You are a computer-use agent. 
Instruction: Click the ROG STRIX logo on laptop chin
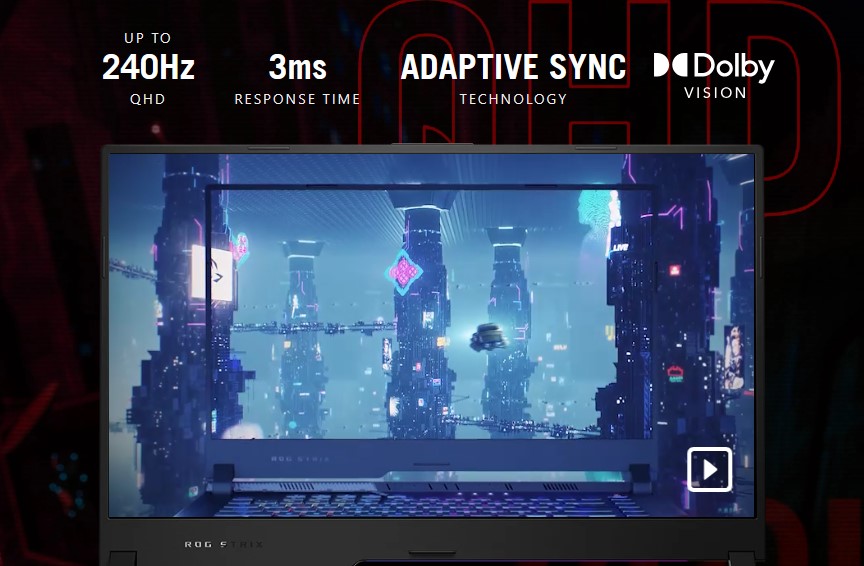click(224, 545)
